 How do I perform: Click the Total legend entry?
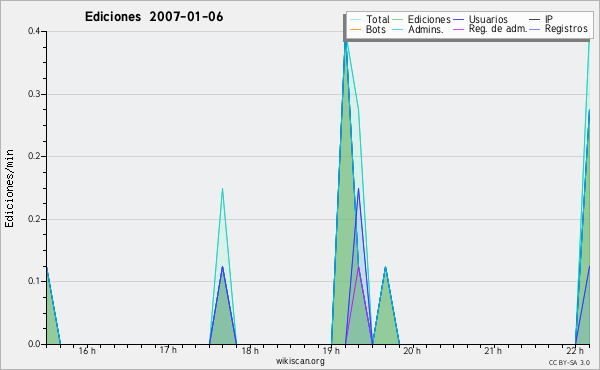point(370,19)
